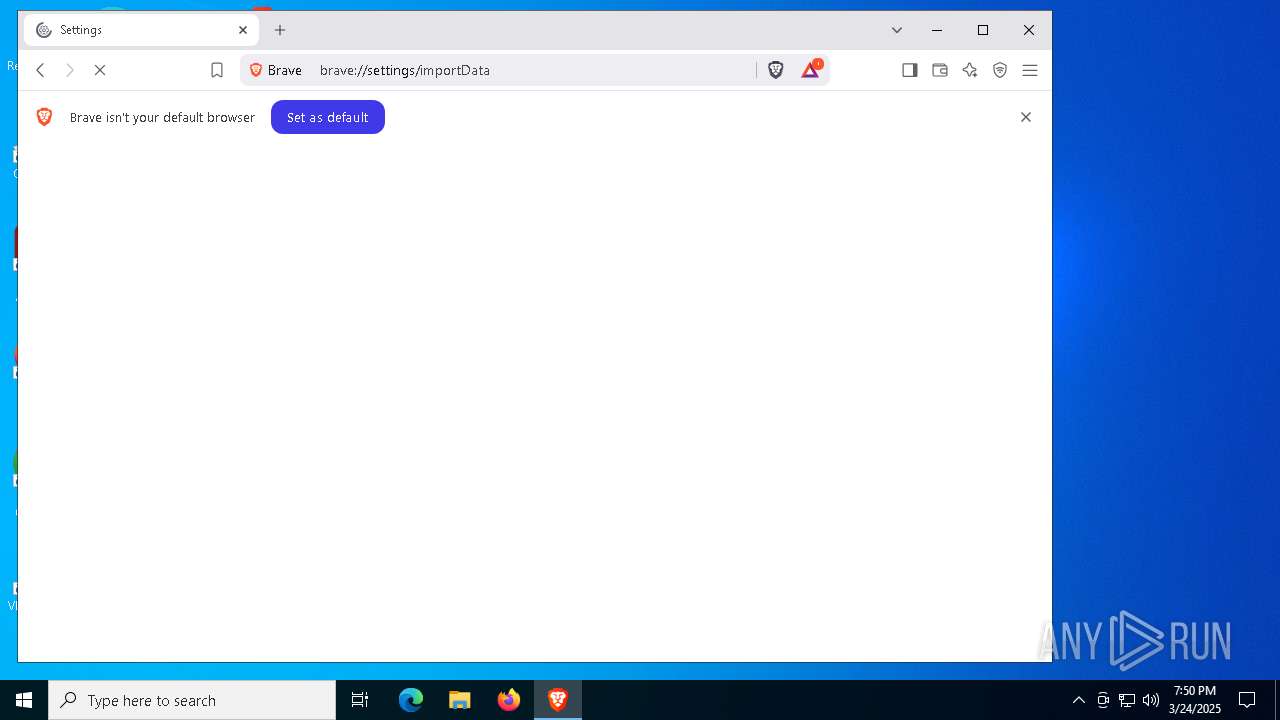Dismiss the default browser infobar
Screen dimensions: 1280x720
[x=1026, y=117]
